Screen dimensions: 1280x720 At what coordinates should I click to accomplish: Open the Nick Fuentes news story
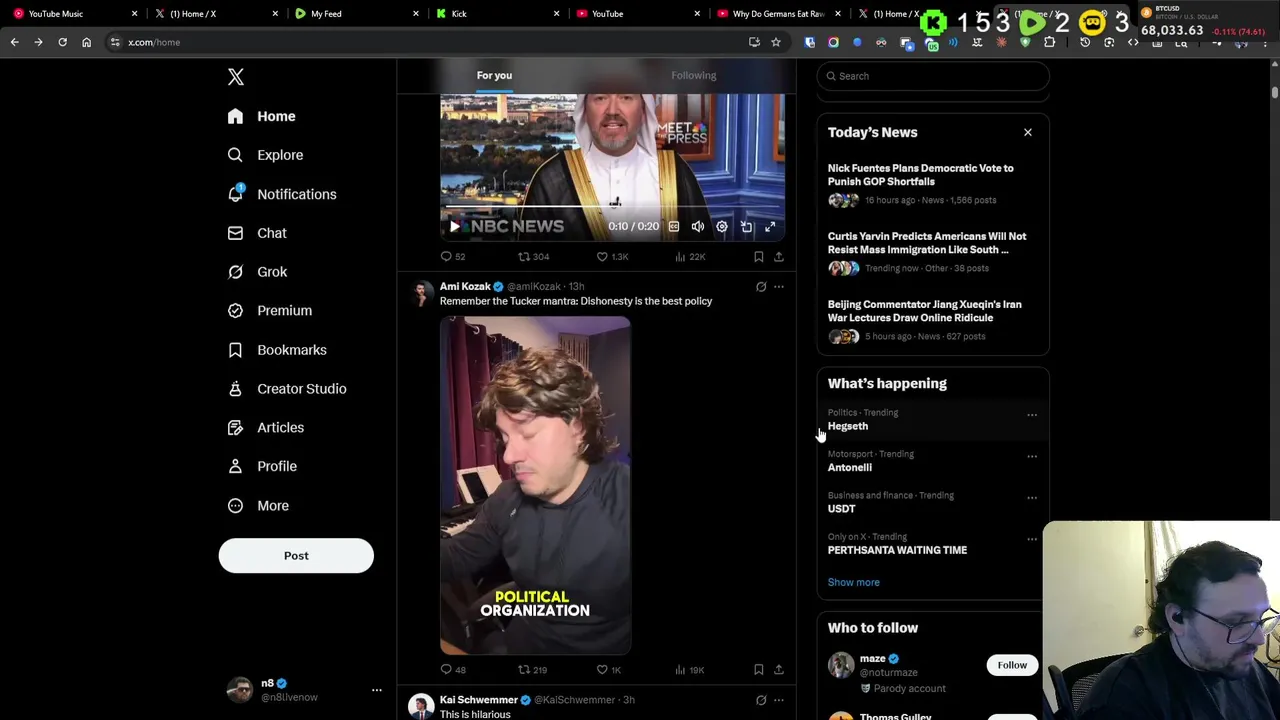(x=933, y=184)
